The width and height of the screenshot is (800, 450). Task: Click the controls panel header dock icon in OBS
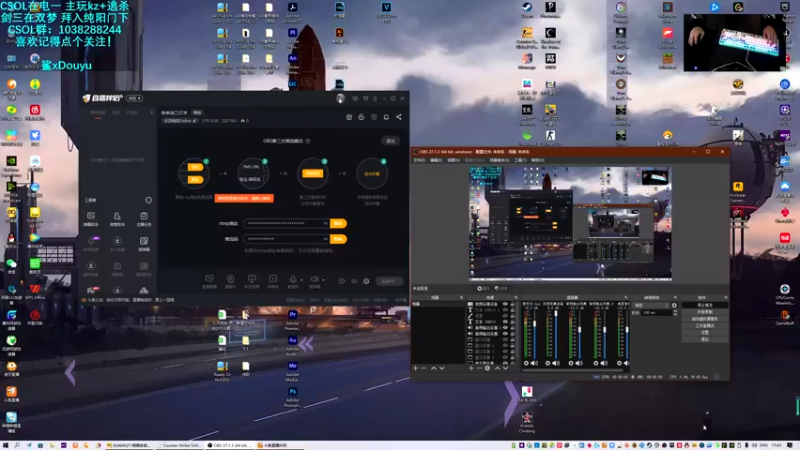[726, 297]
